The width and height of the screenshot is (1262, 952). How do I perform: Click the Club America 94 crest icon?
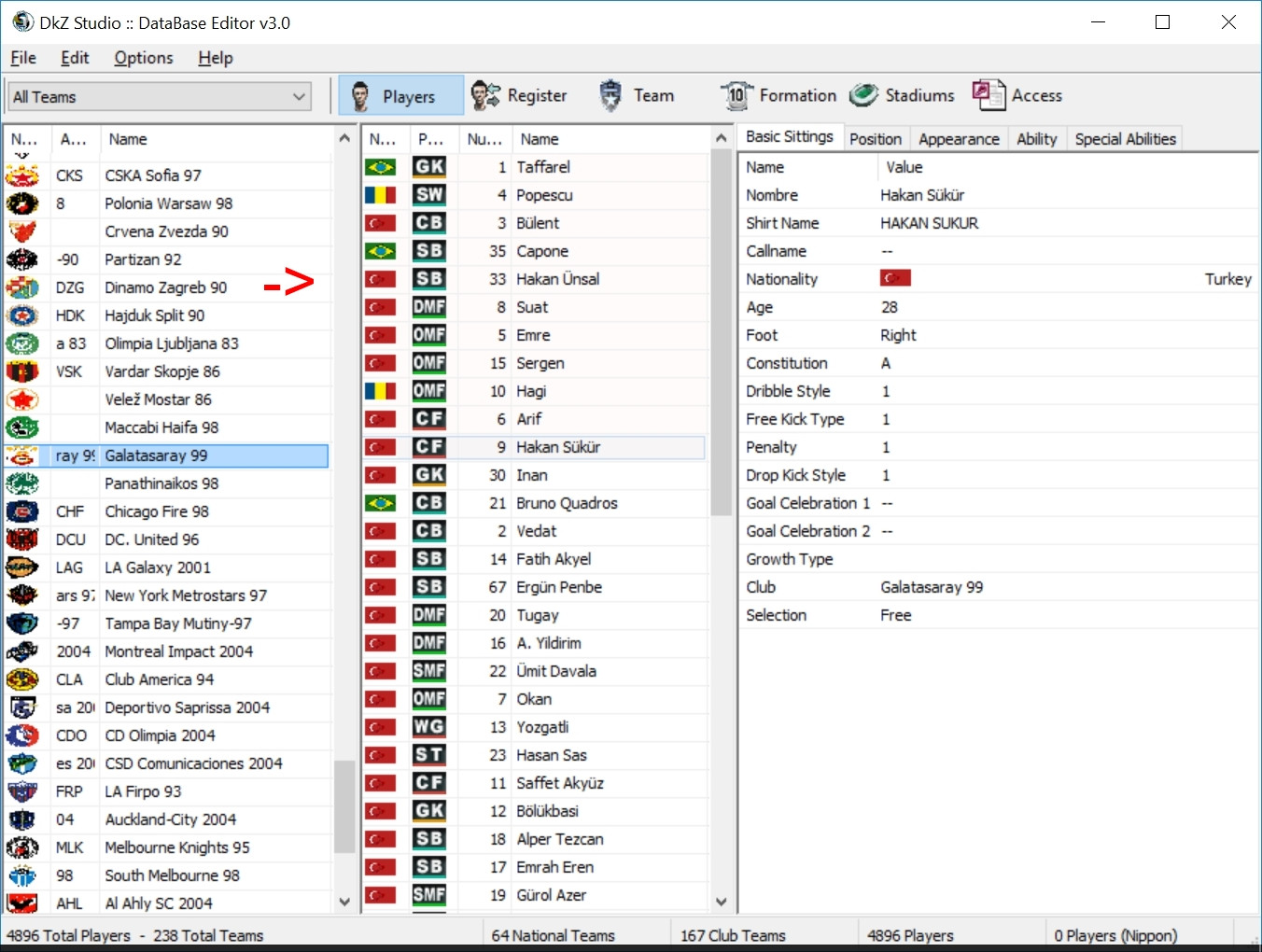pyautogui.click(x=22, y=679)
